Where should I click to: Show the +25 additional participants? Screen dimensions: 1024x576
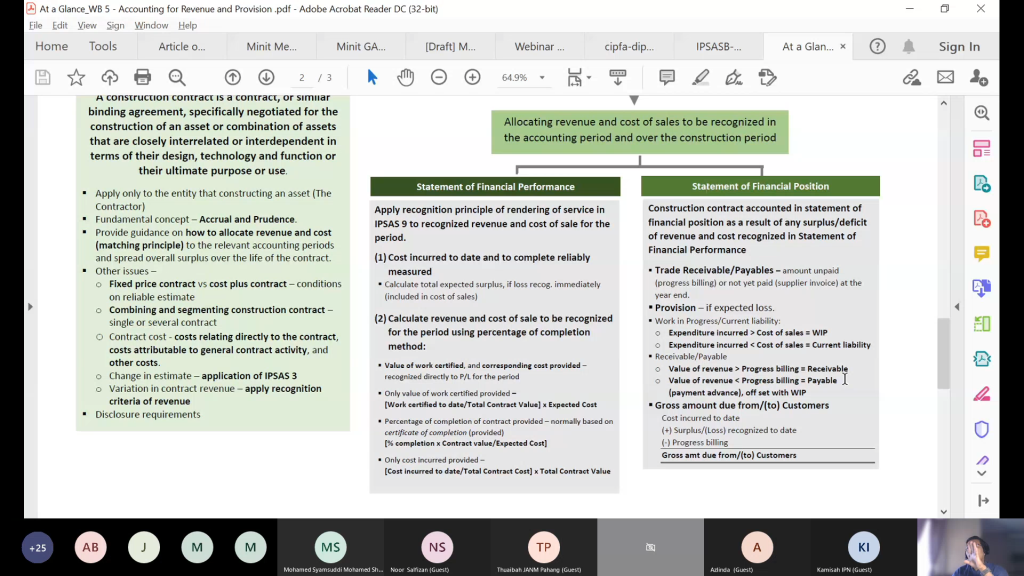(37, 547)
